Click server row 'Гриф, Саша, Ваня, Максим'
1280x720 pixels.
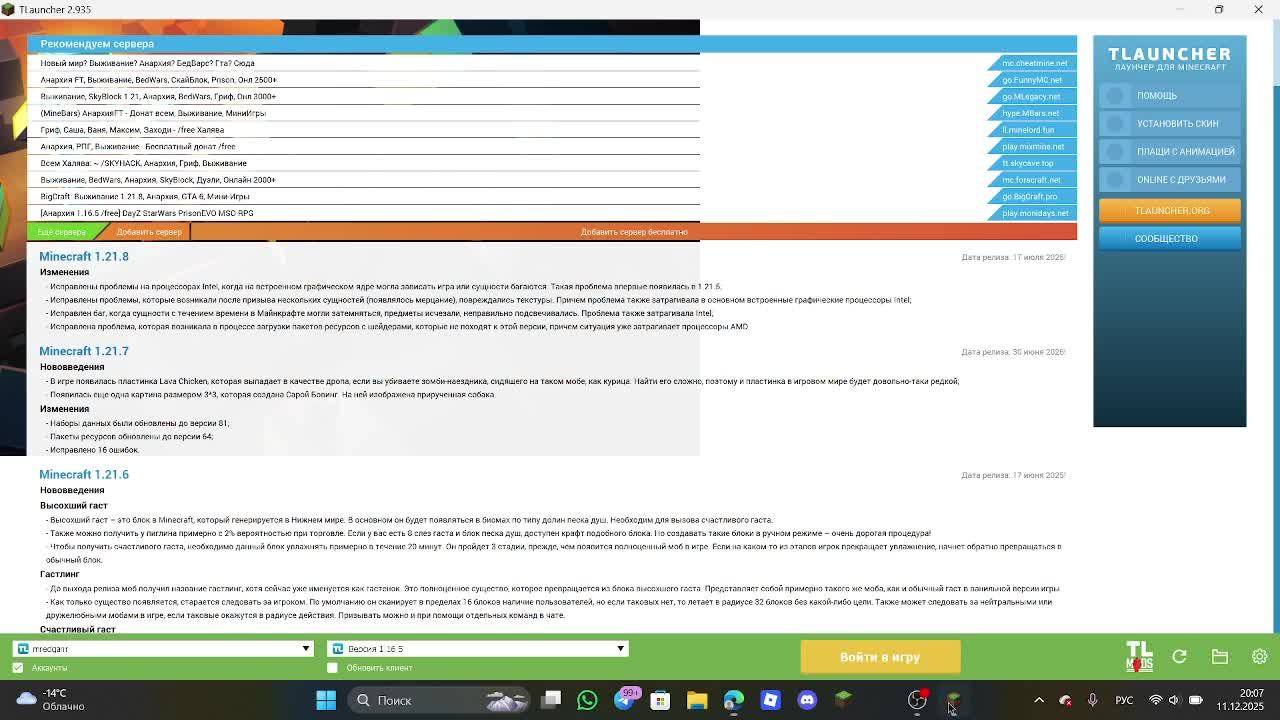(552, 130)
